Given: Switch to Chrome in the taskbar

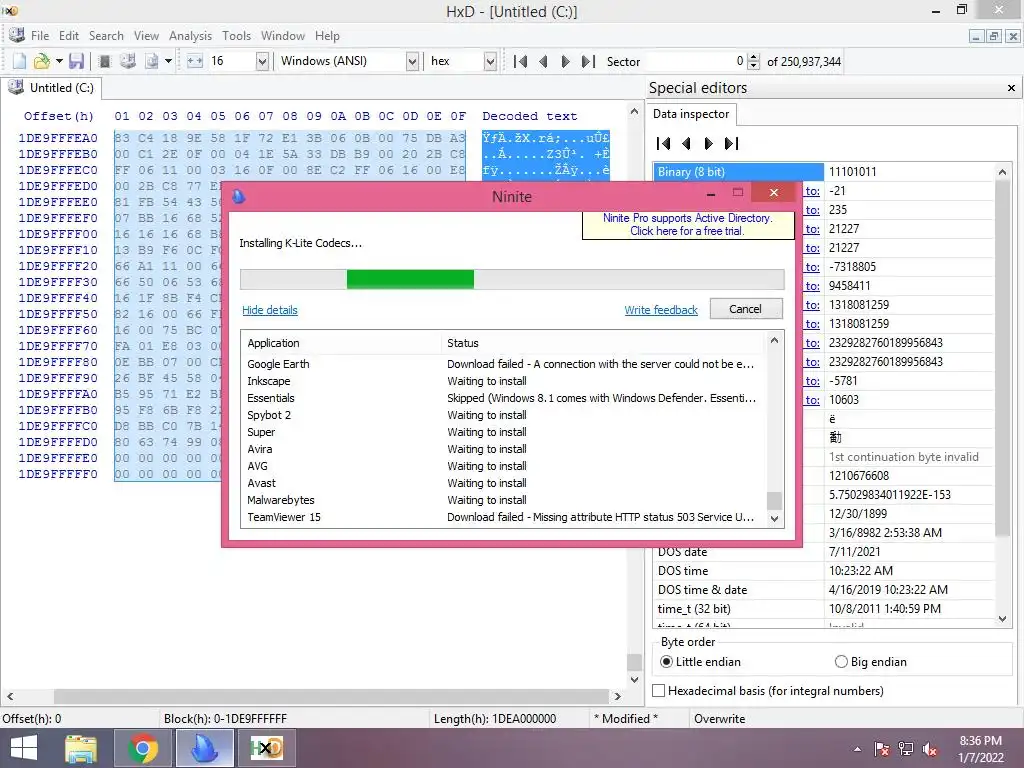Looking at the screenshot, I should [x=143, y=748].
